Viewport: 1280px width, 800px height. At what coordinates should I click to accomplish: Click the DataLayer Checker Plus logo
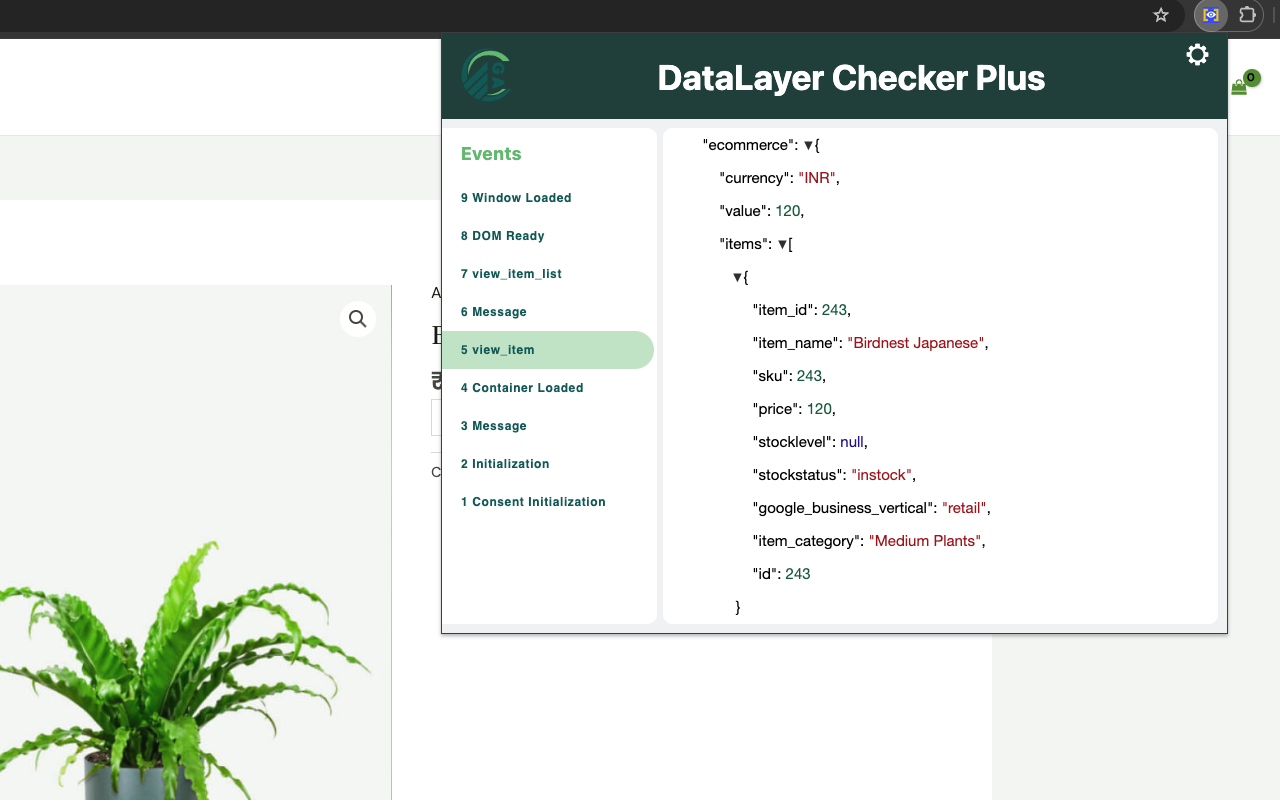tap(487, 75)
